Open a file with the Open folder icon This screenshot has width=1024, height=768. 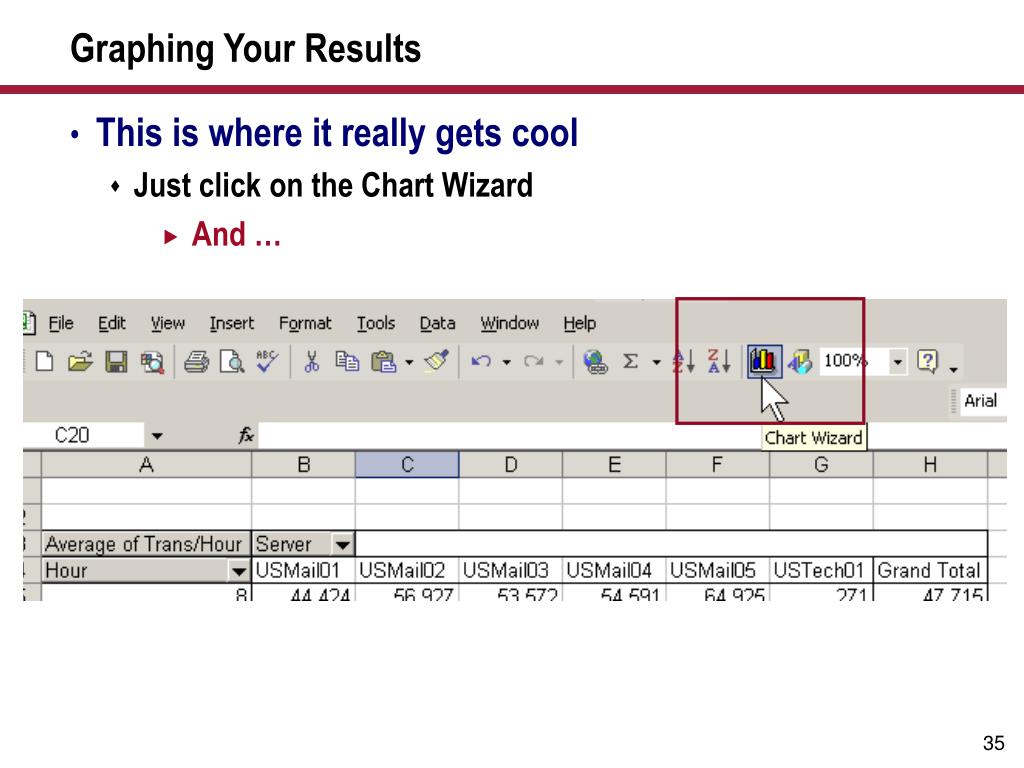[x=80, y=361]
